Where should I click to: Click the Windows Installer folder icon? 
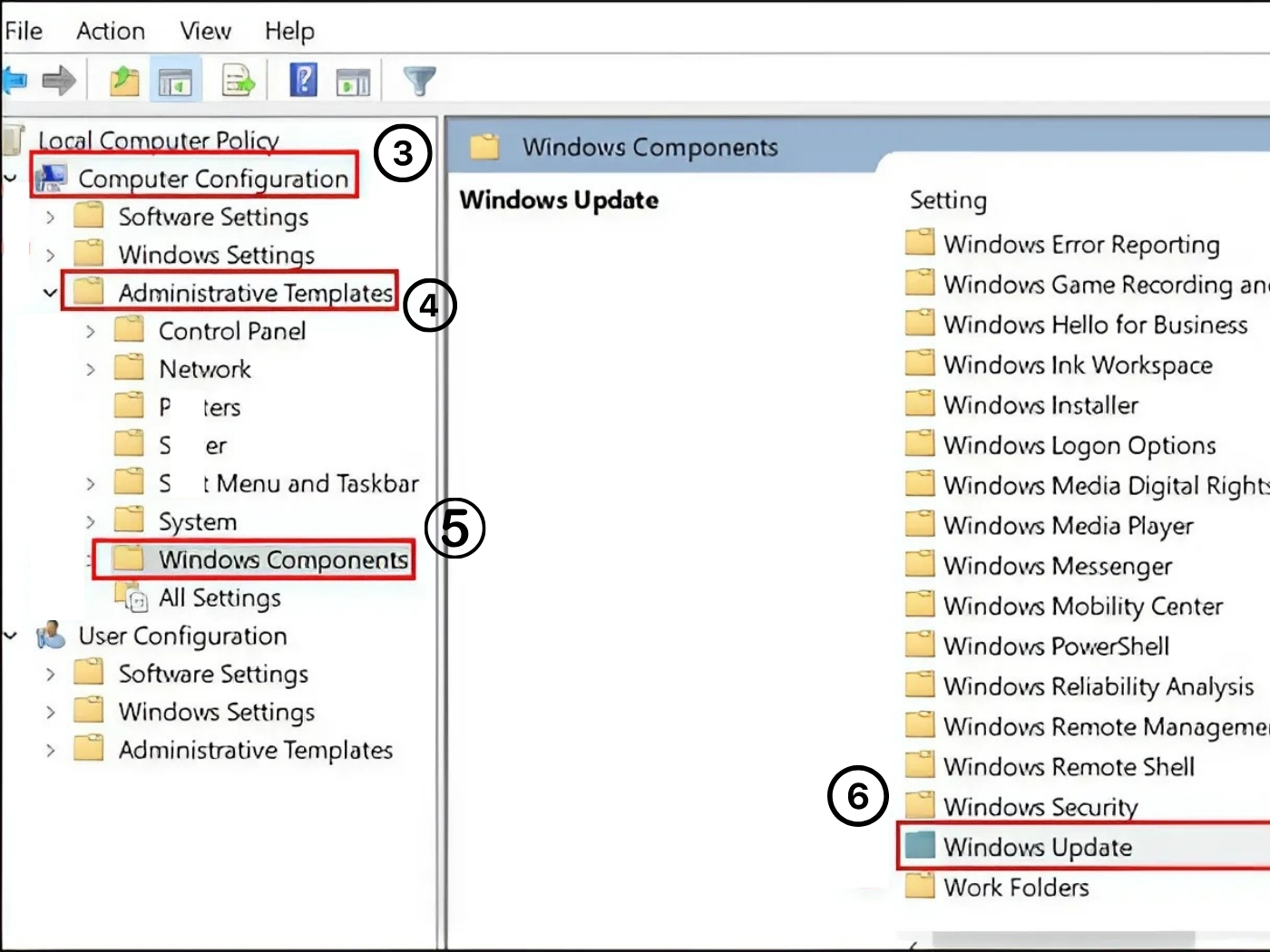tap(920, 403)
